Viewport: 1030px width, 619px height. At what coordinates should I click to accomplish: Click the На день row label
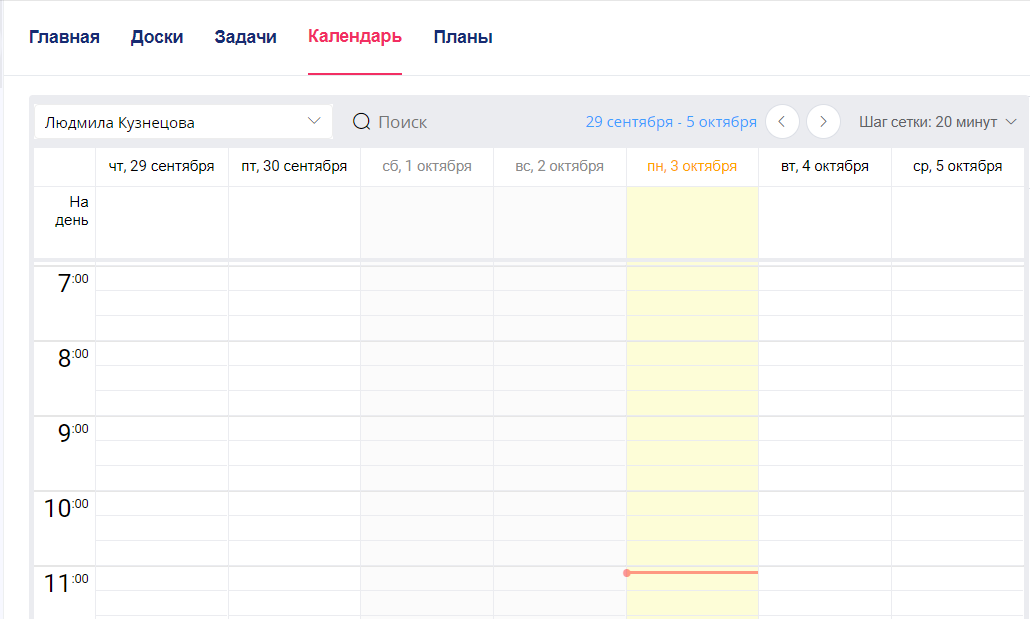click(72, 211)
